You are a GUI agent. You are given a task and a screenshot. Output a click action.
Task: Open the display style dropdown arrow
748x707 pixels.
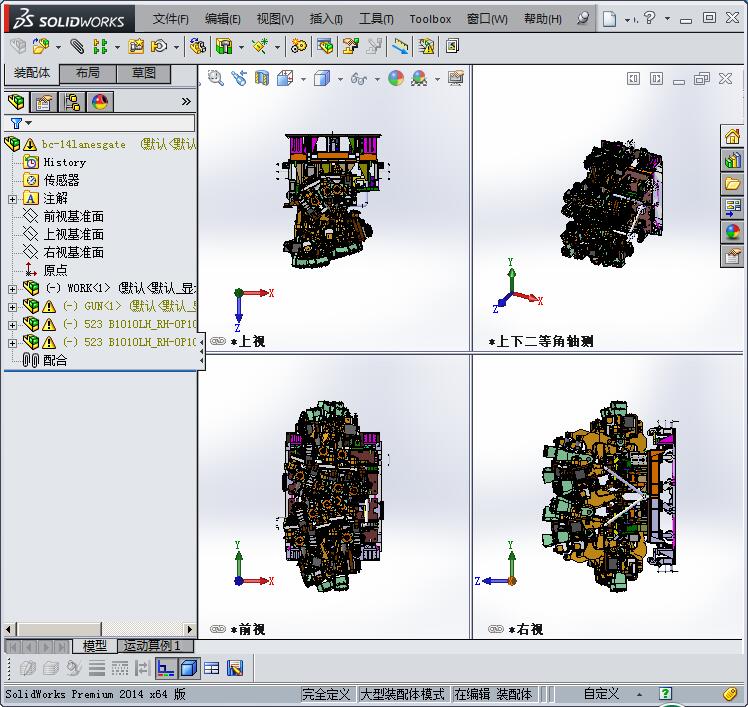click(x=340, y=79)
